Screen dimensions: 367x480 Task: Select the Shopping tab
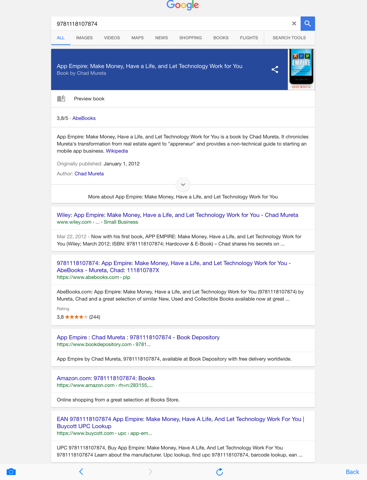[x=190, y=38]
